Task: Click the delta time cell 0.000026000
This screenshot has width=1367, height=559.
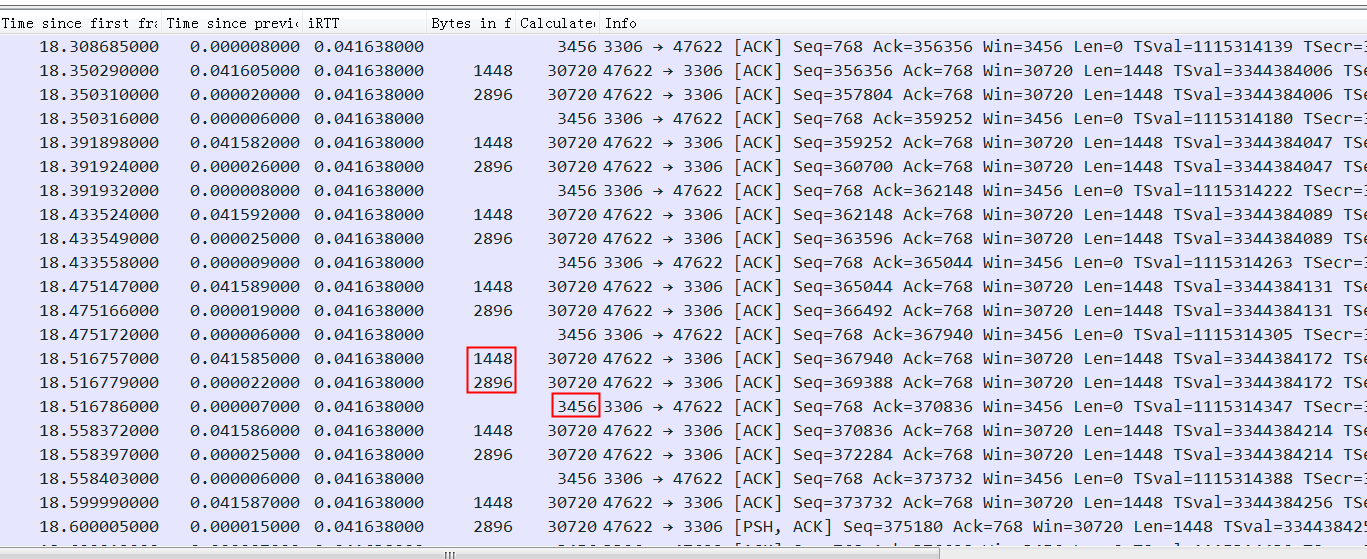Action: click(x=245, y=167)
